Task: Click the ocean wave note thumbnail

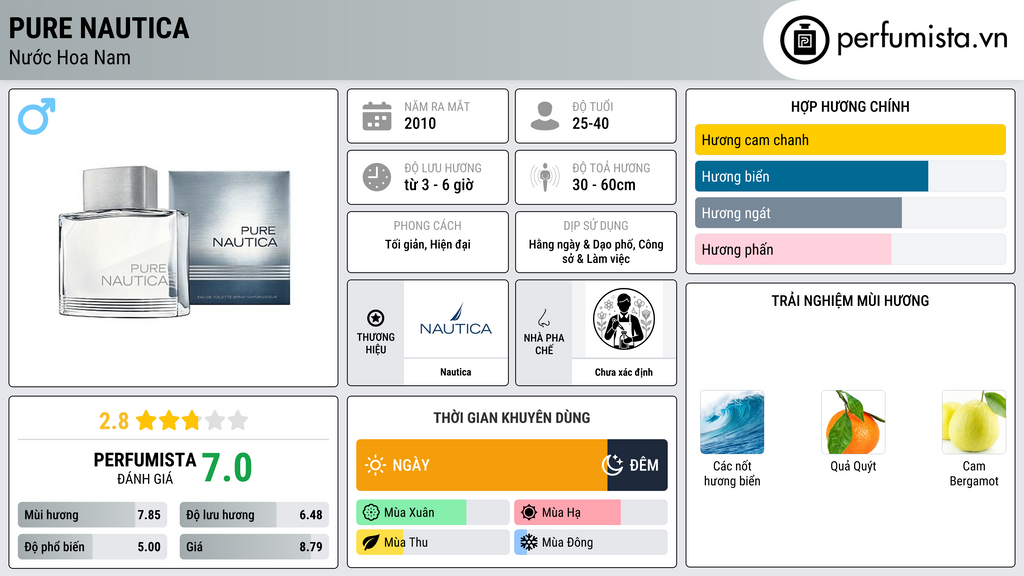Action: (x=732, y=423)
